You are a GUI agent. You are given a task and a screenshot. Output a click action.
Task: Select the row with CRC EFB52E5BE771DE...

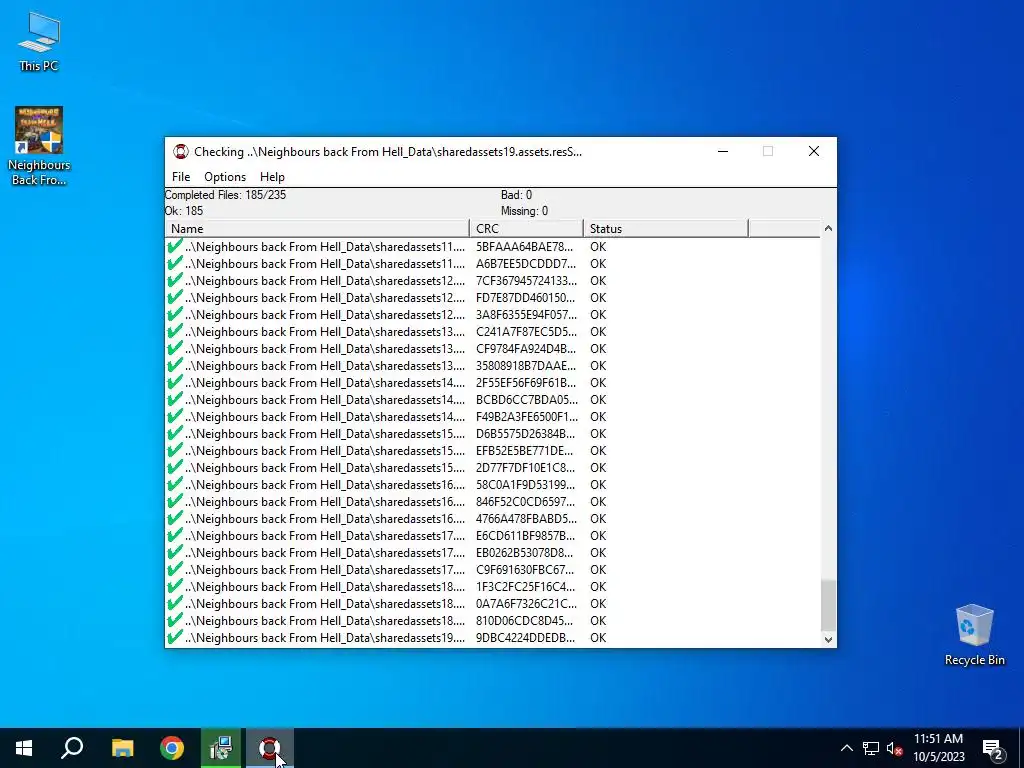pyautogui.click(x=492, y=451)
